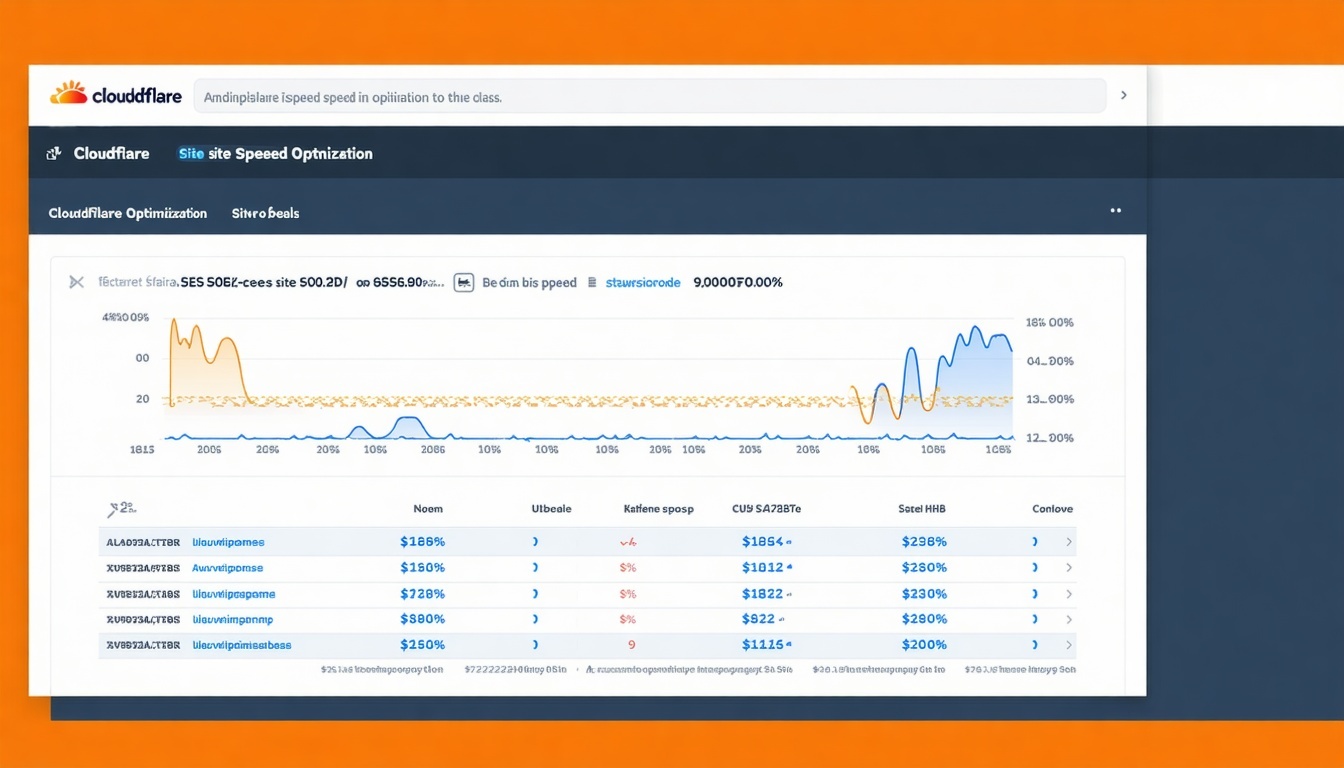Screen dimensions: 1344x768
Task: Click inside the top search field
Action: pyautogui.click(x=650, y=95)
